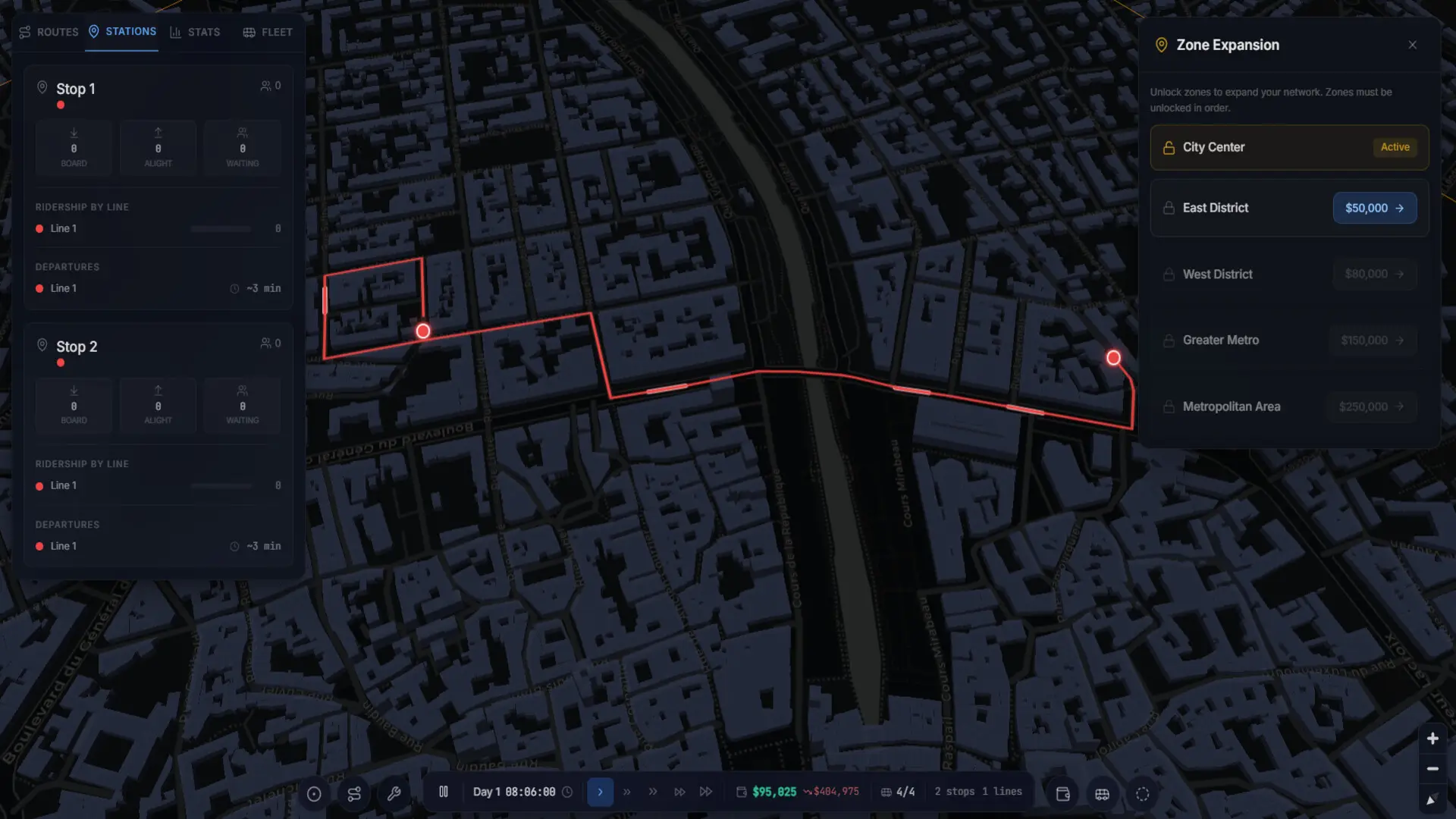Open the Fleet tab
This screenshot has width=1456, height=819.
[268, 32]
